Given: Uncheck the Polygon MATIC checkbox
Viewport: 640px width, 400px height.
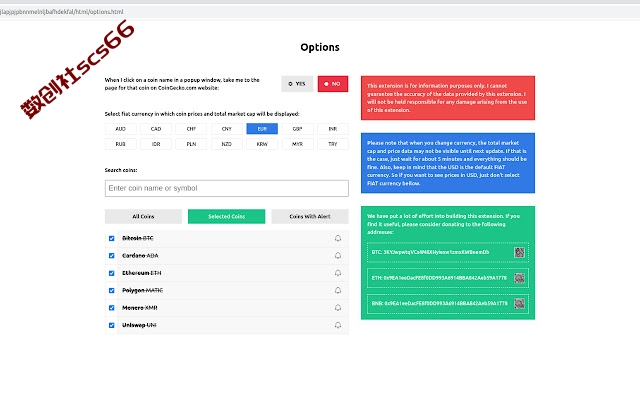Looking at the screenshot, I should pyautogui.click(x=111, y=291).
